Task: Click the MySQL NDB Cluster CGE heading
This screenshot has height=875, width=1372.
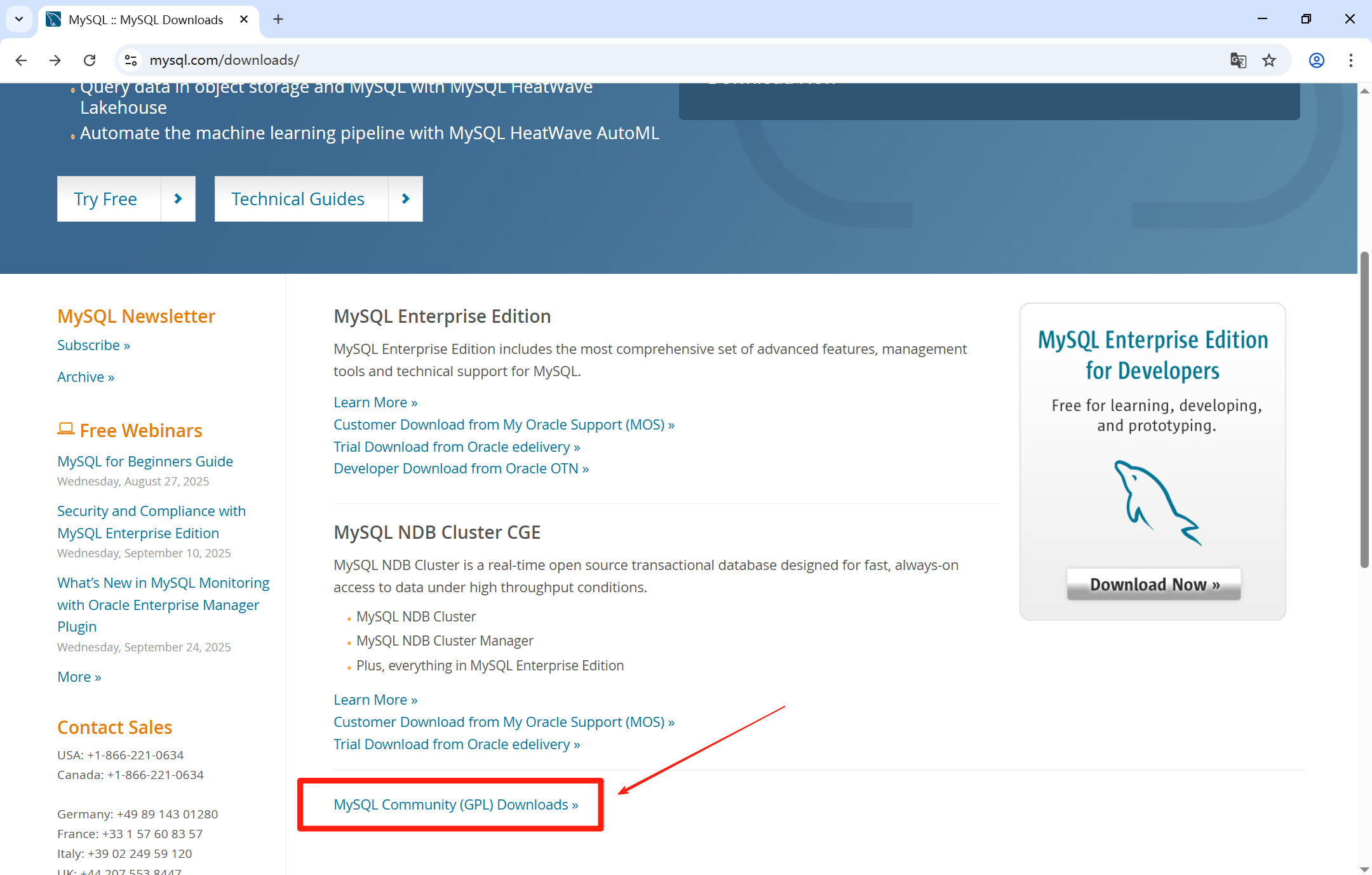Action: [437, 532]
